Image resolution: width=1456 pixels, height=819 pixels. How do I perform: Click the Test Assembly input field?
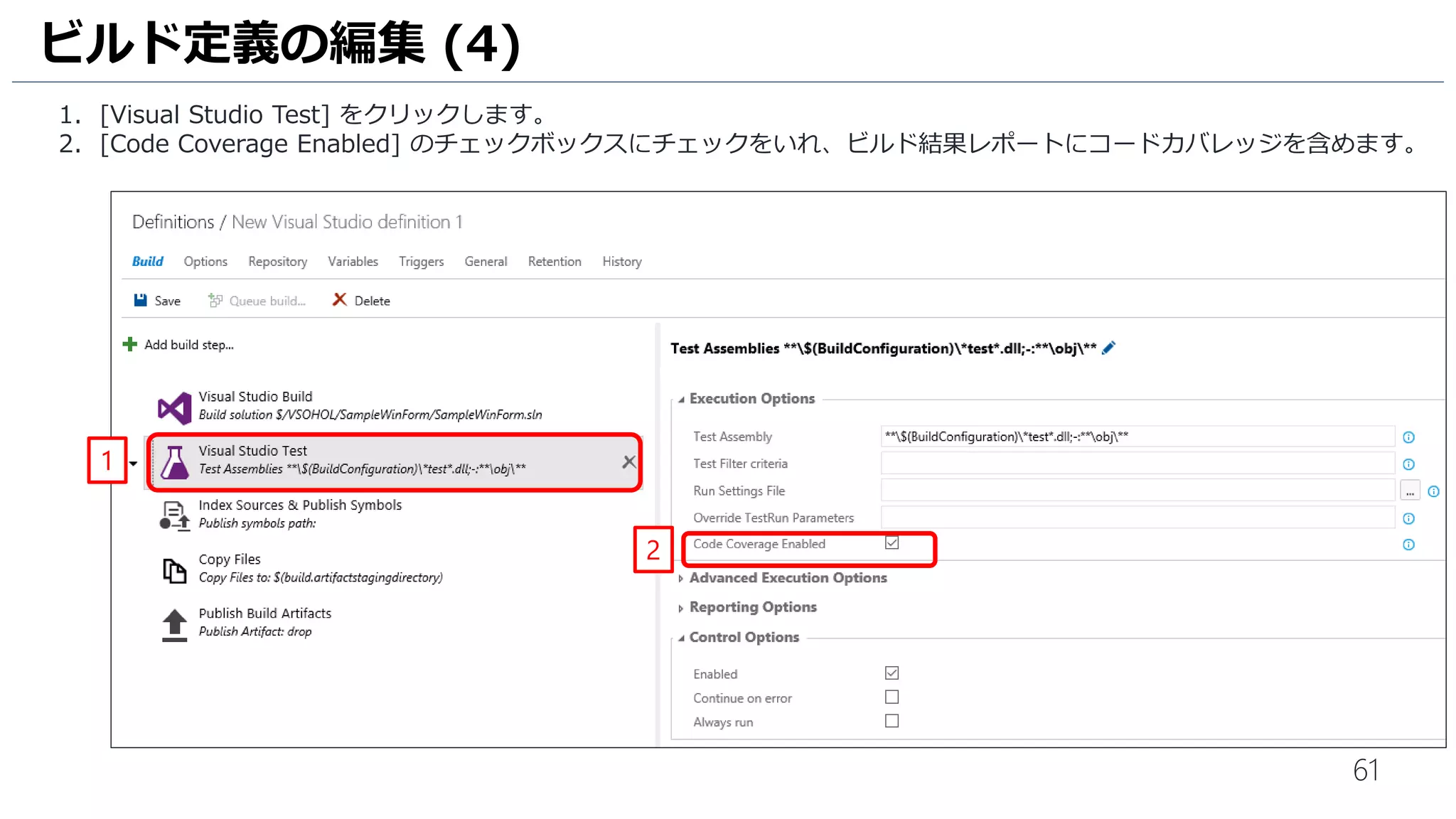[x=1137, y=437]
